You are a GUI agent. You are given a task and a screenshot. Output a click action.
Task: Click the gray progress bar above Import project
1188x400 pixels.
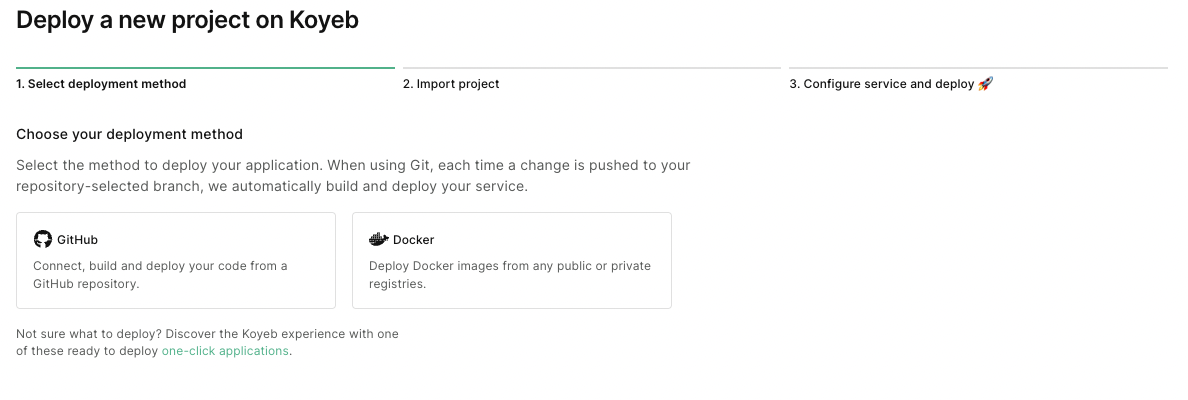point(591,68)
